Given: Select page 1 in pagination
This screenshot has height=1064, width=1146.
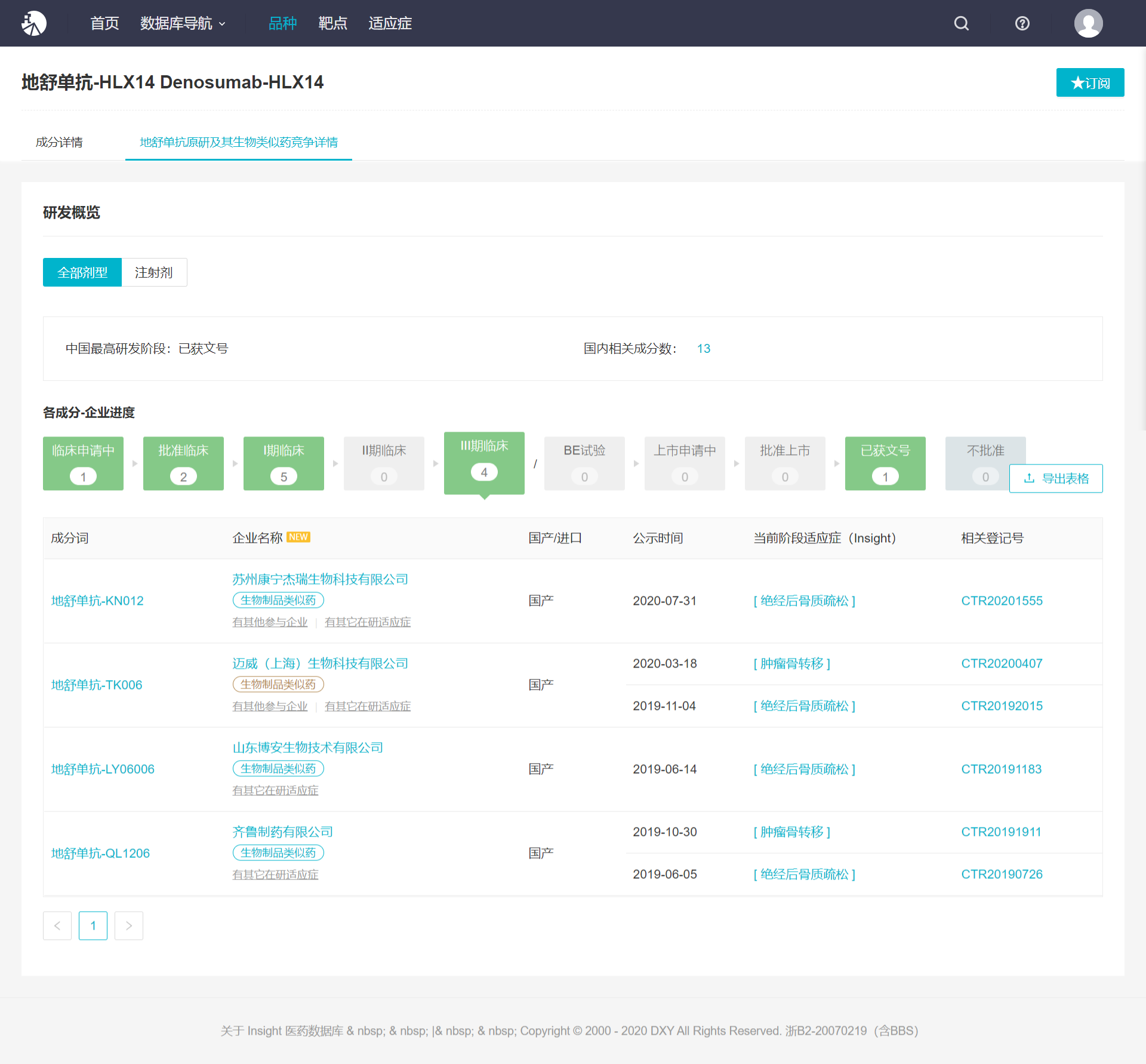Looking at the screenshot, I should (93, 925).
